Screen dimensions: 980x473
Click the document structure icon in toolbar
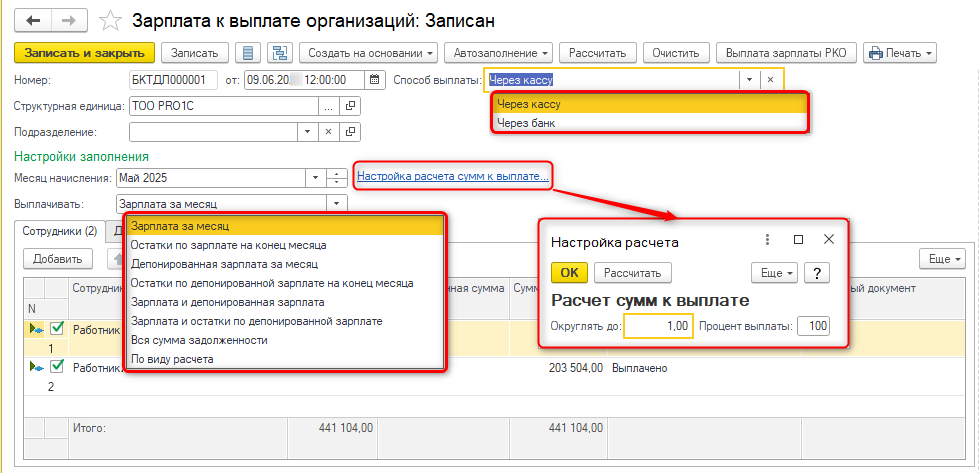(x=279, y=52)
